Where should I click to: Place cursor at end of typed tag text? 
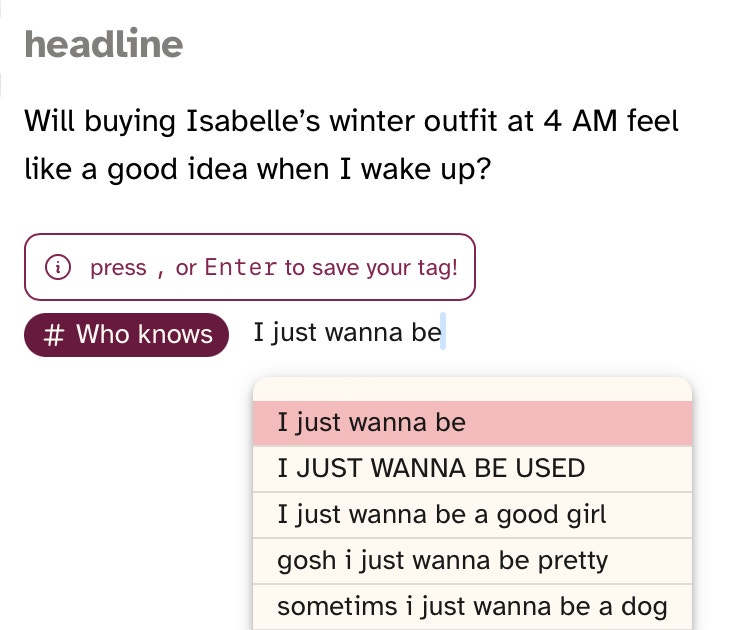442,333
